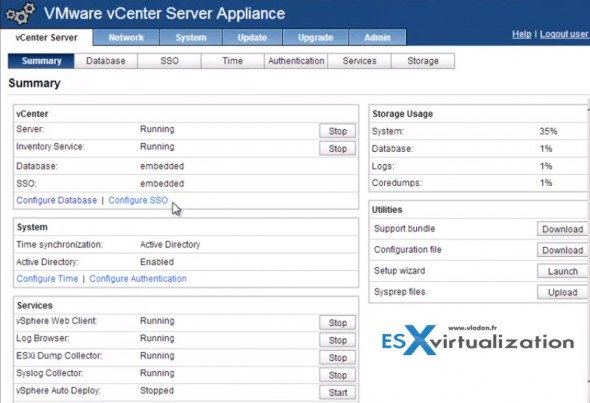Download the Configuration file
This screenshot has width=590, height=403.
562,250
